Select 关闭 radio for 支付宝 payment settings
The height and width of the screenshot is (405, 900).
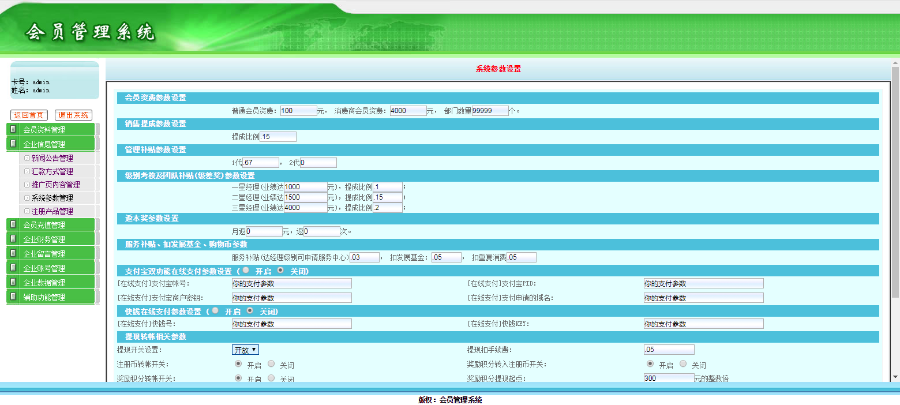pos(280,270)
